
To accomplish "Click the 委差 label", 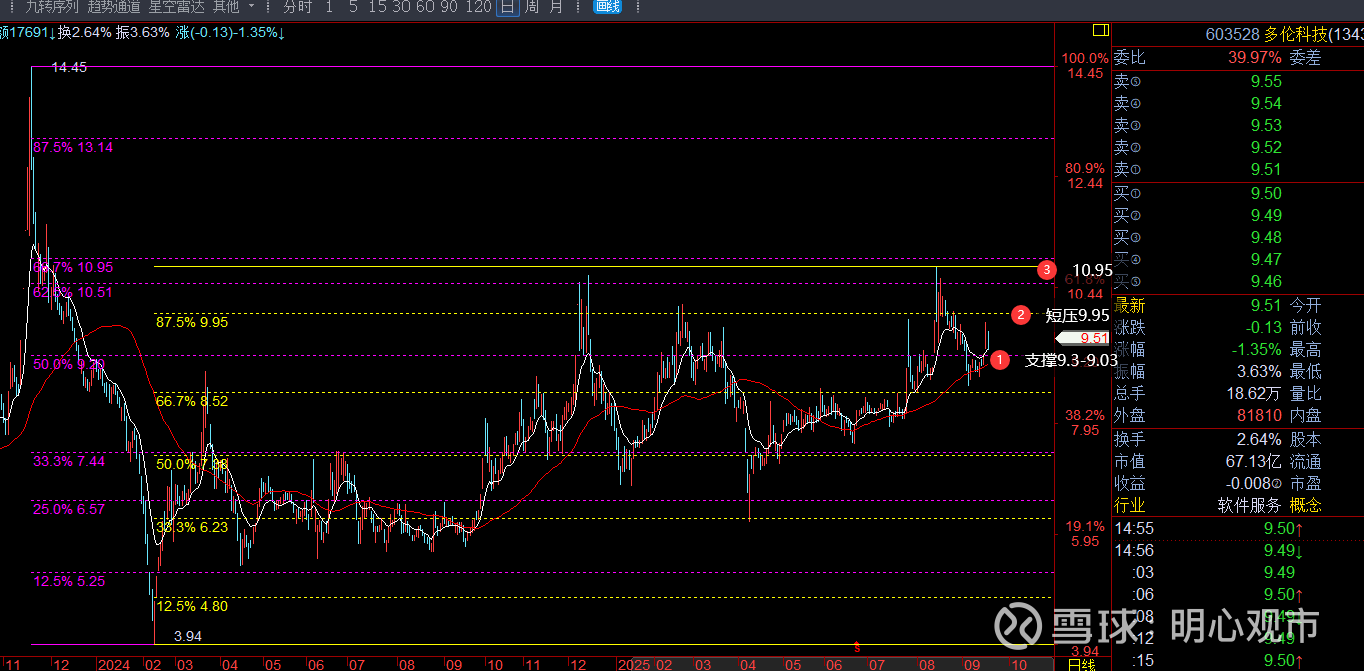I will pos(1305,58).
